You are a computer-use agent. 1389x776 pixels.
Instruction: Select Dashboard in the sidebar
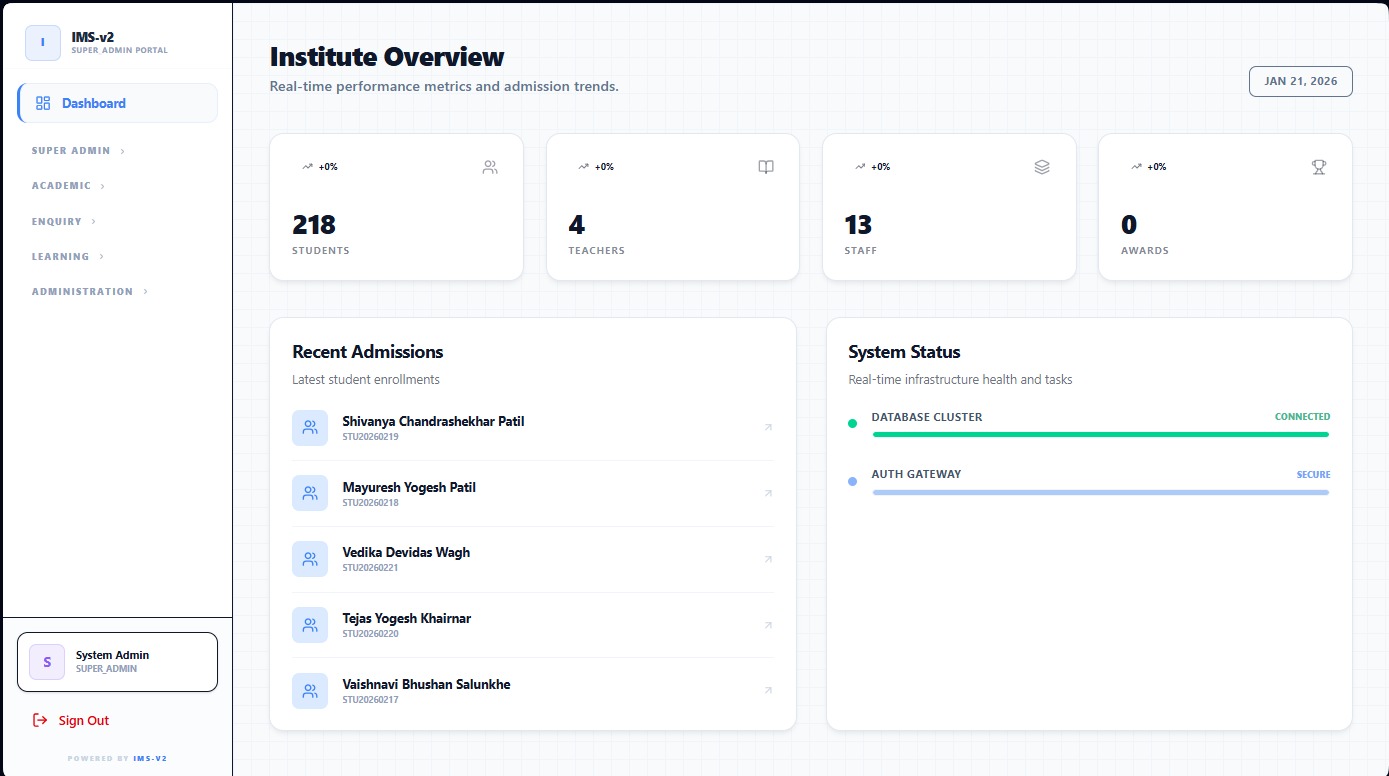tap(94, 102)
